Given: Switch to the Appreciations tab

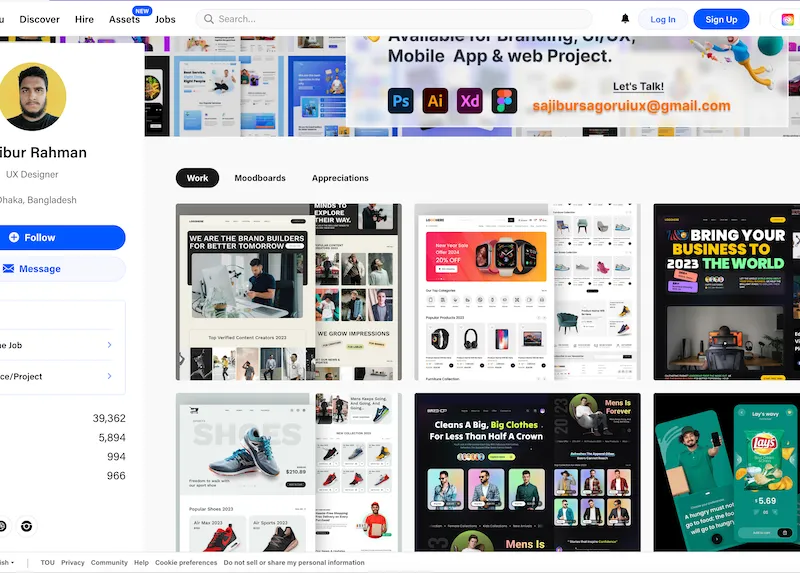Looking at the screenshot, I should click(340, 178).
